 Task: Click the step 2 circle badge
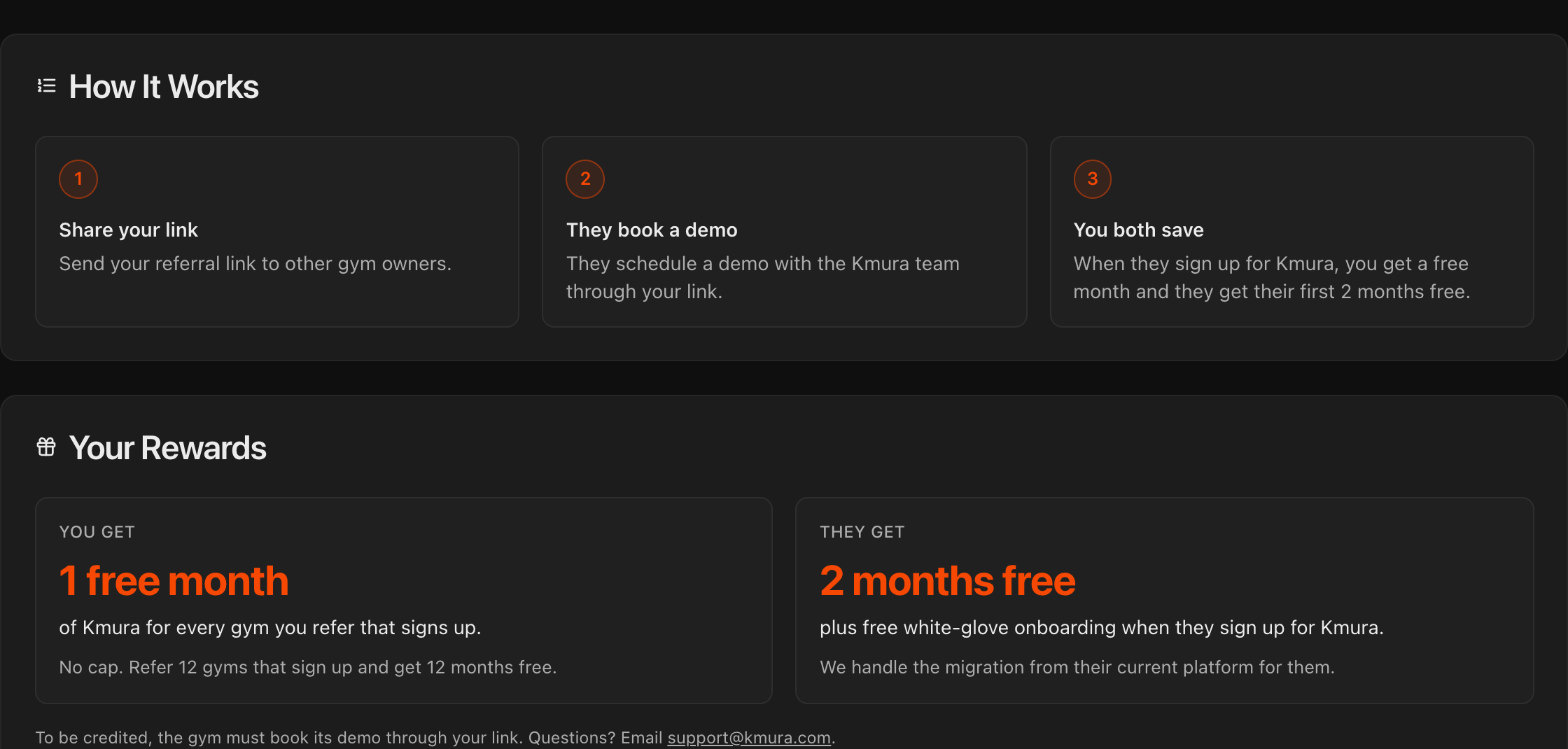point(585,179)
